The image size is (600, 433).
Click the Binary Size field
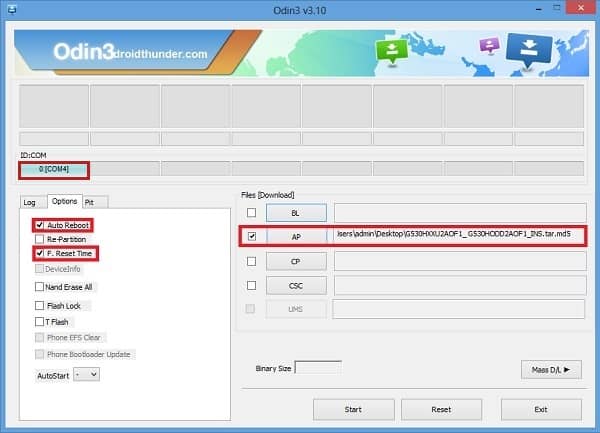tap(318, 368)
